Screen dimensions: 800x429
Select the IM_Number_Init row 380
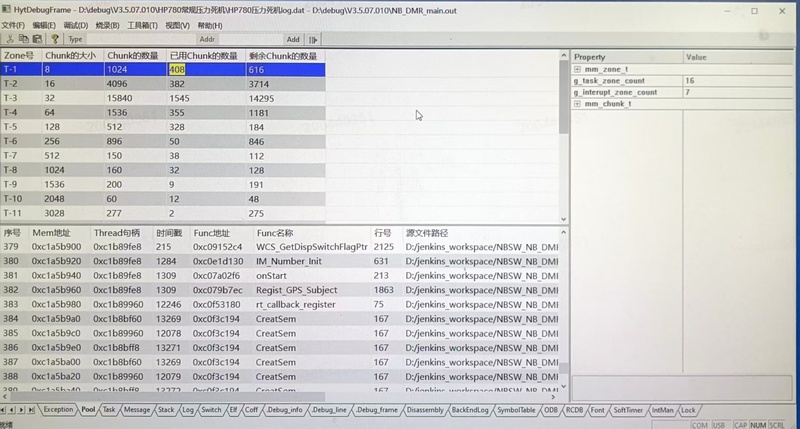pos(280,261)
